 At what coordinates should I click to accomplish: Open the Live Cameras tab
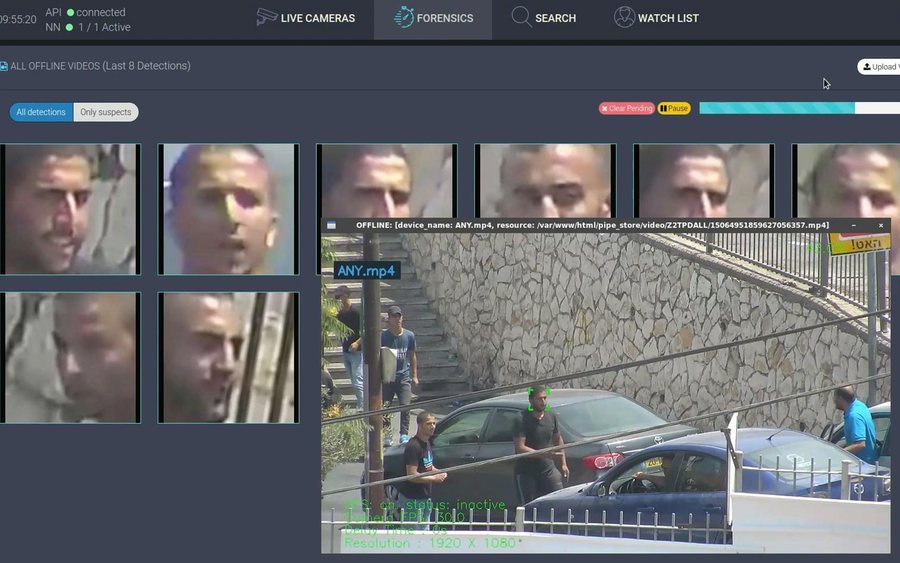click(305, 18)
